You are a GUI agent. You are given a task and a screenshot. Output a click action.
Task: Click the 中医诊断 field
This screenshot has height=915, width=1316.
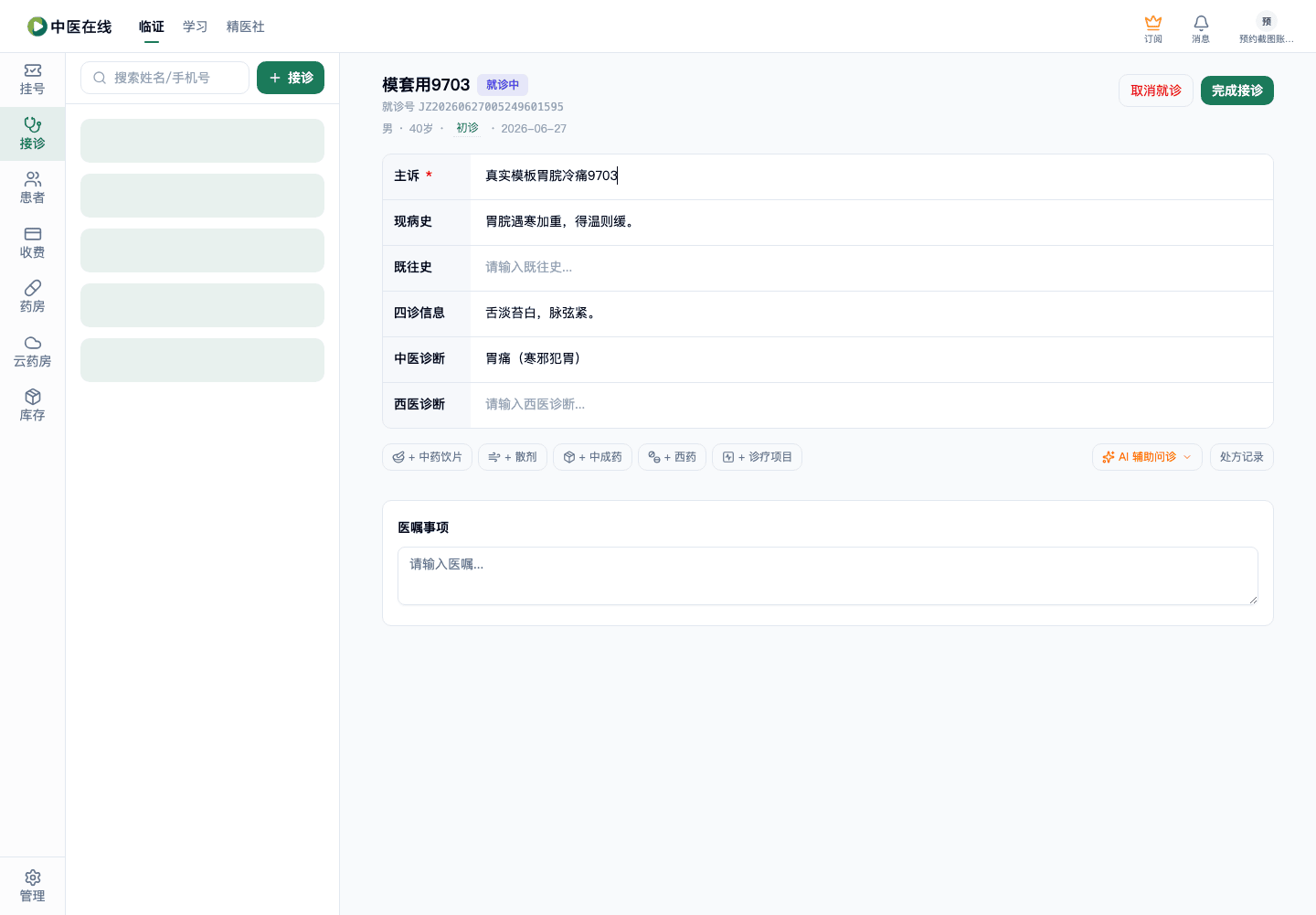pyautogui.click(x=872, y=358)
